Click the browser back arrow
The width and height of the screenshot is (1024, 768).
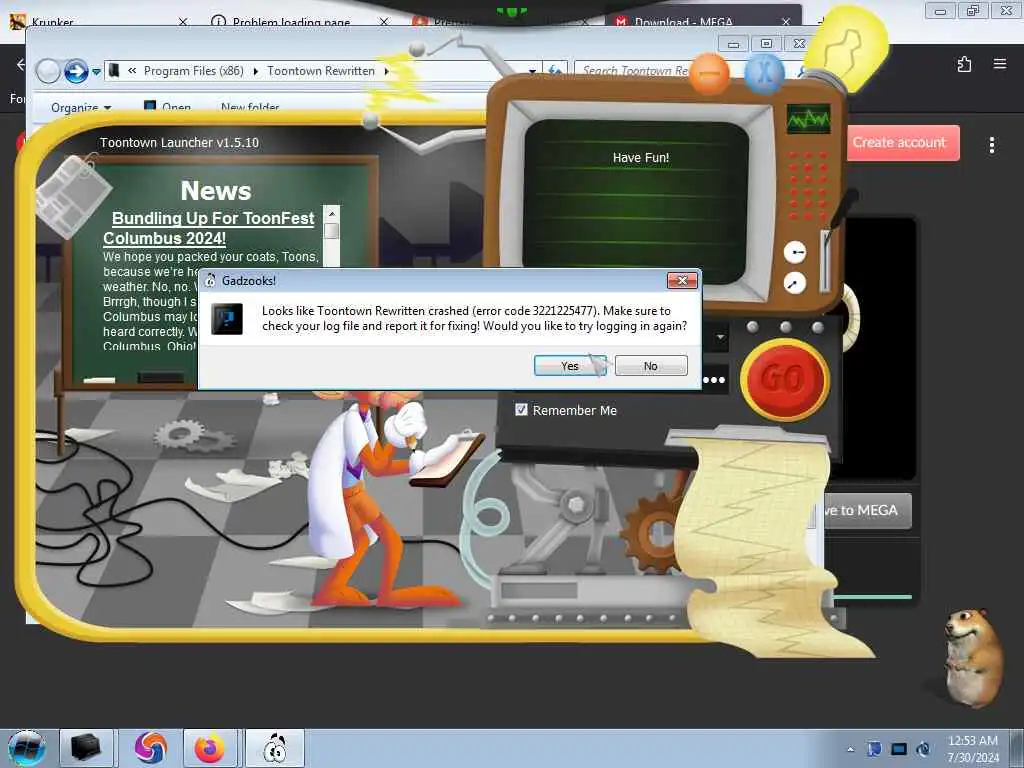(x=21, y=64)
